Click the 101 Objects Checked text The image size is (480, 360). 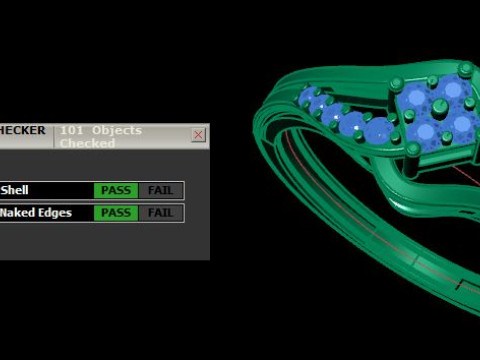tap(101, 136)
